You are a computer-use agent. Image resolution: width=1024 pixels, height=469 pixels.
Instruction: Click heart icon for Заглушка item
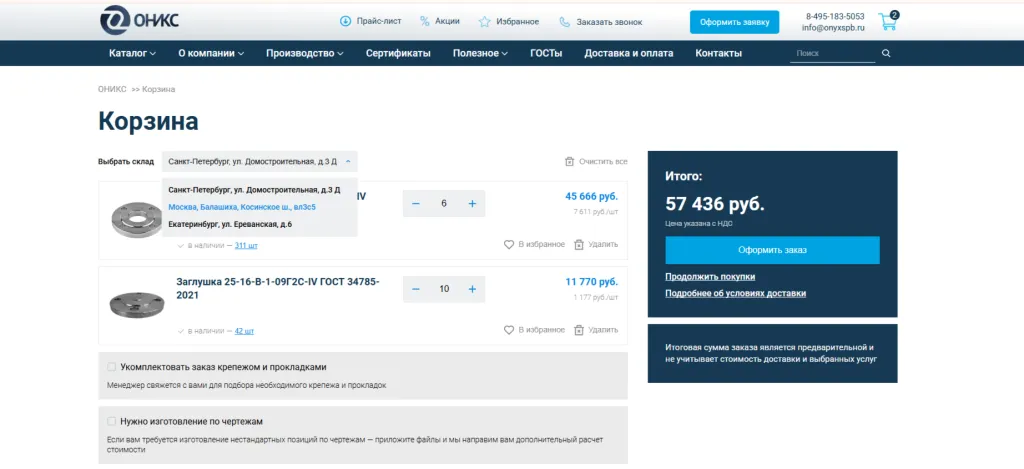(x=509, y=329)
